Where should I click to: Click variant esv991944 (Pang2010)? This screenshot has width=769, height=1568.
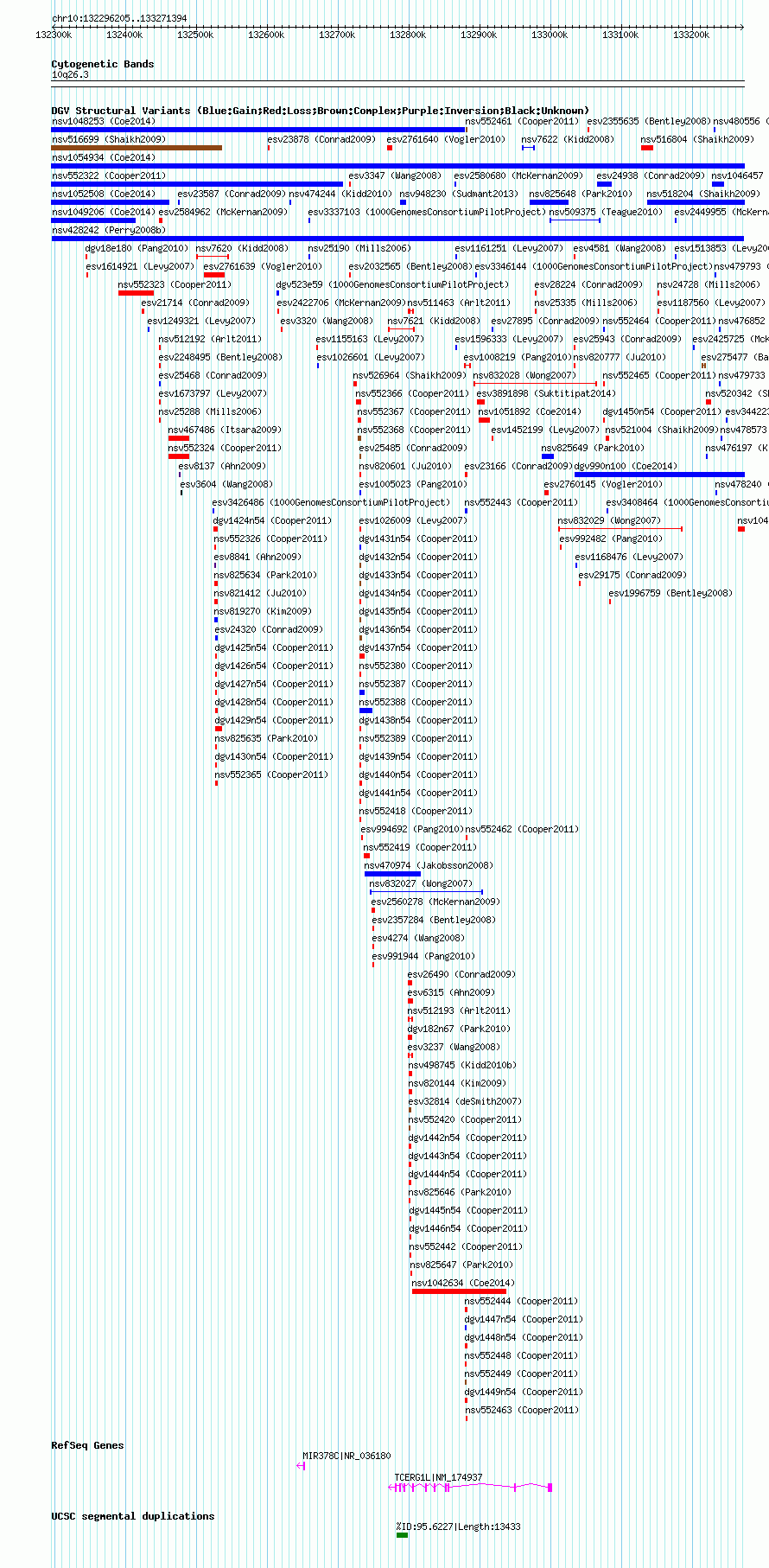(x=423, y=956)
